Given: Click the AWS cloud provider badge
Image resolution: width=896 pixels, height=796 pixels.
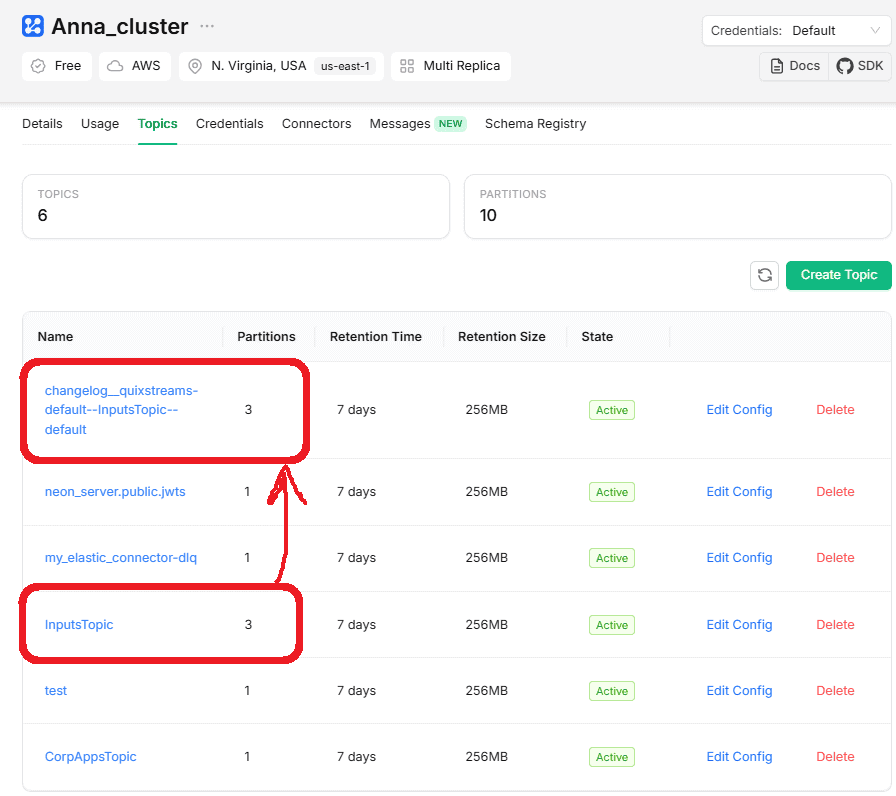Looking at the screenshot, I should point(135,66).
